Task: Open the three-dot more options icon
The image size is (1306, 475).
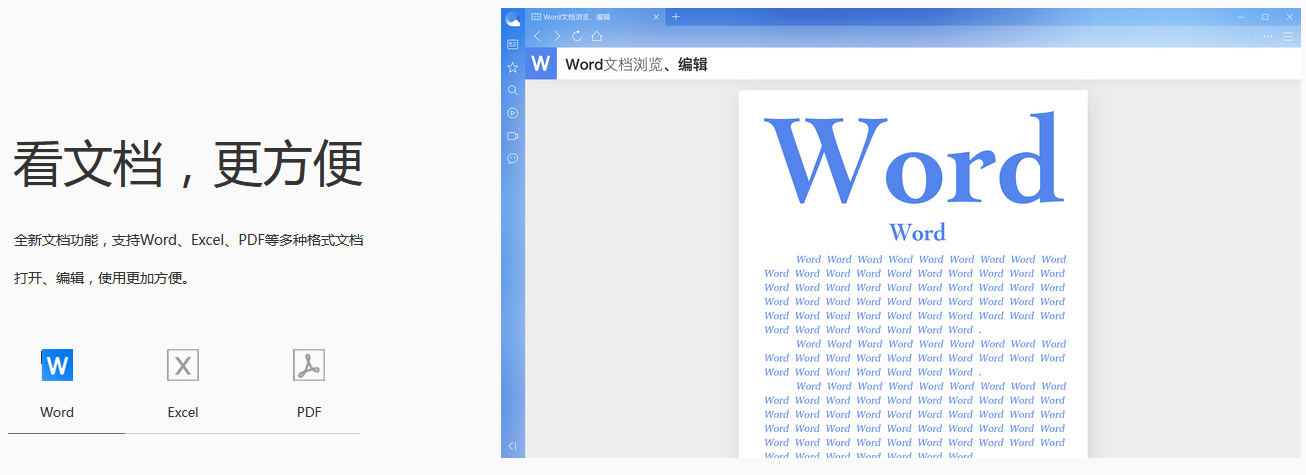Action: (1268, 36)
